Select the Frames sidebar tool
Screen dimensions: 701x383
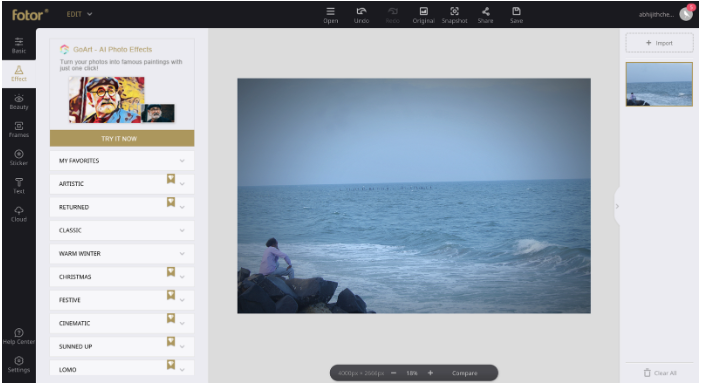[19, 130]
